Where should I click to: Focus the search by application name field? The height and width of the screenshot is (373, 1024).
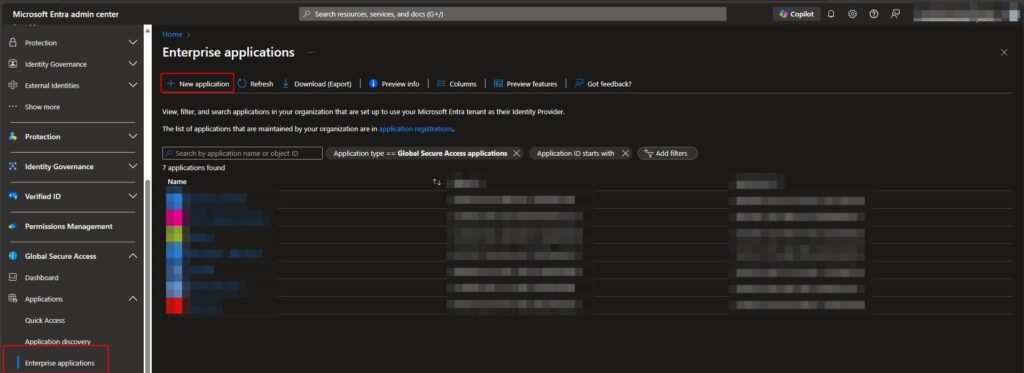(242, 153)
